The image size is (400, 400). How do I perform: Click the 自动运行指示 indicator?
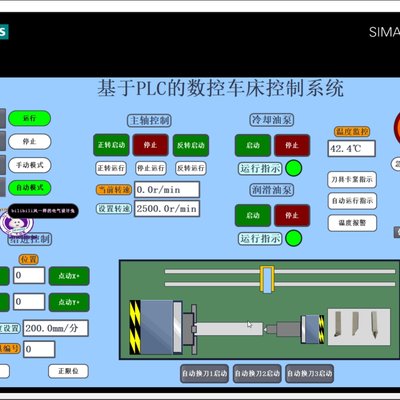click(352, 201)
